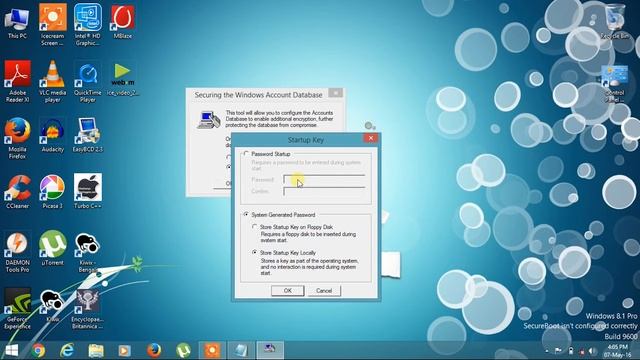Open uTorrent desktop shortcut
This screenshot has width=640, height=360.
click(x=53, y=248)
